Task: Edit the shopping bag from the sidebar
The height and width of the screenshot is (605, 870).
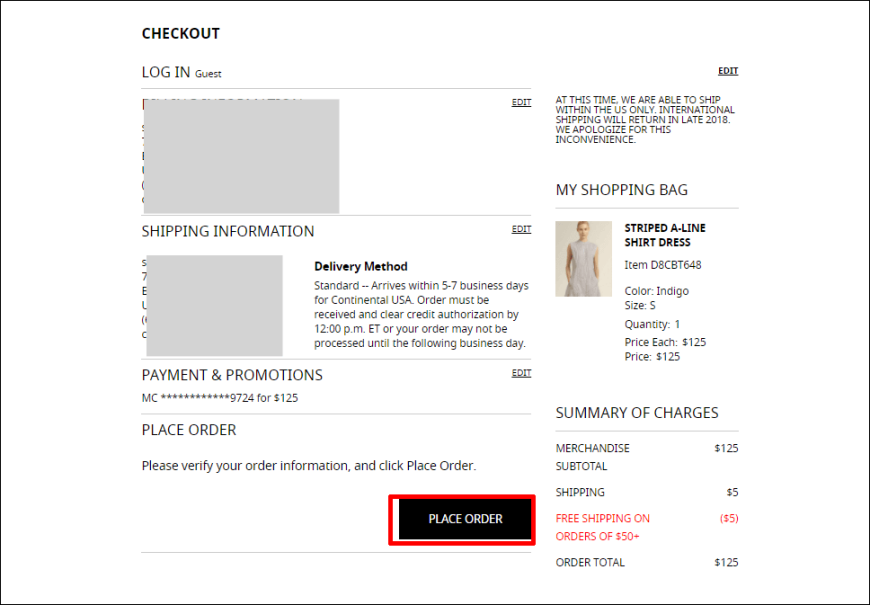Action: click(x=728, y=71)
